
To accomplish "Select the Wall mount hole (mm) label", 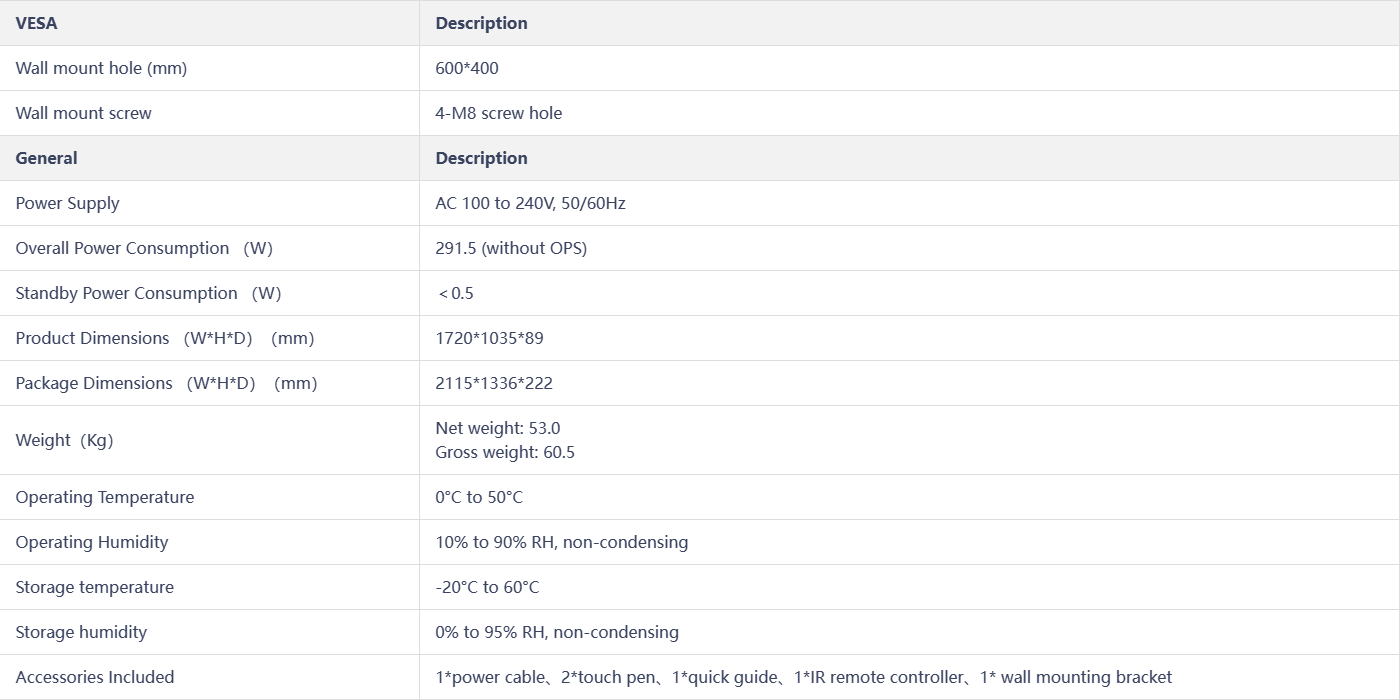I will [101, 68].
